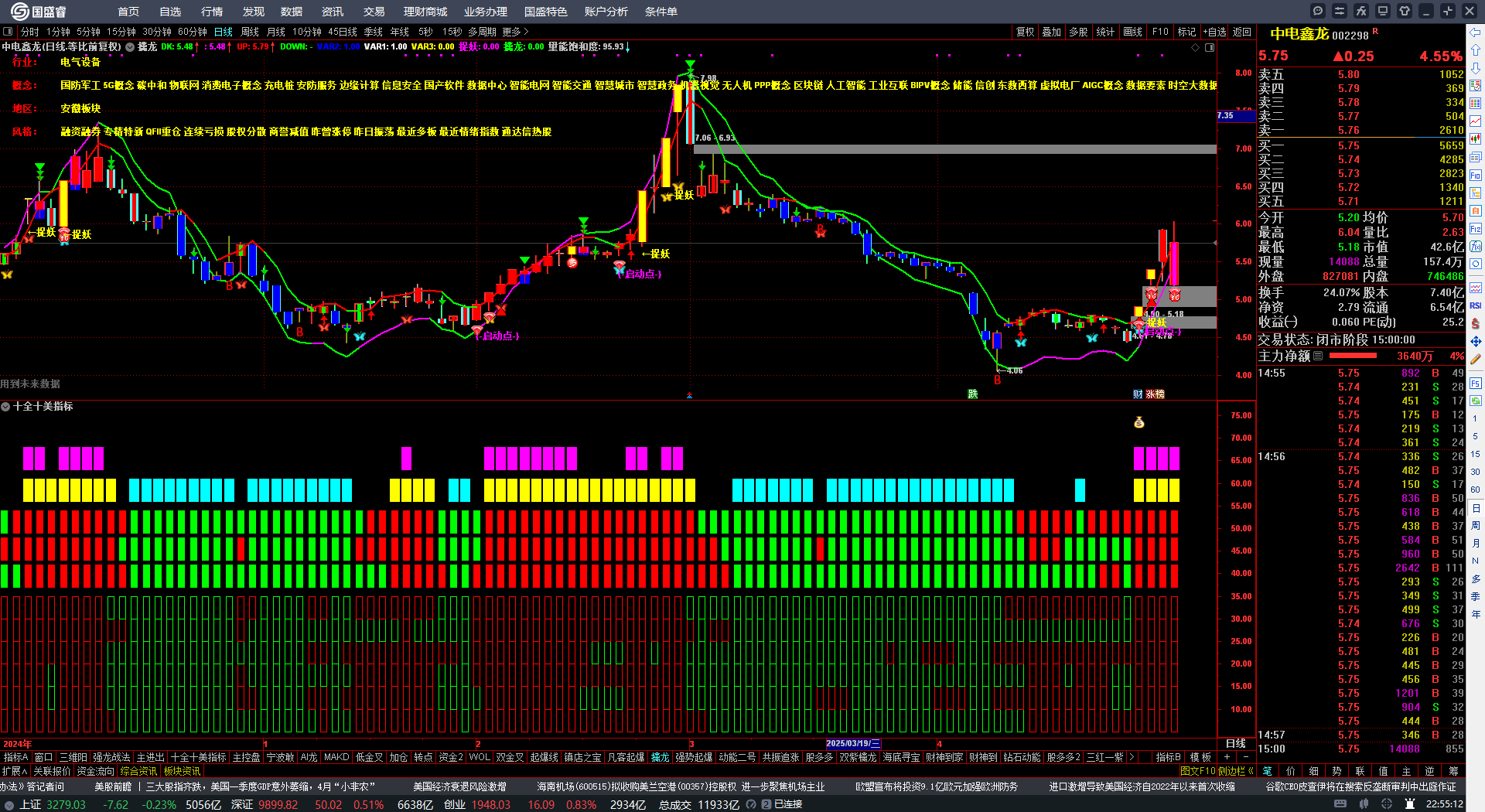Toggle the 筹 chip distribution tab
The image size is (1485, 812).
(1453, 771)
